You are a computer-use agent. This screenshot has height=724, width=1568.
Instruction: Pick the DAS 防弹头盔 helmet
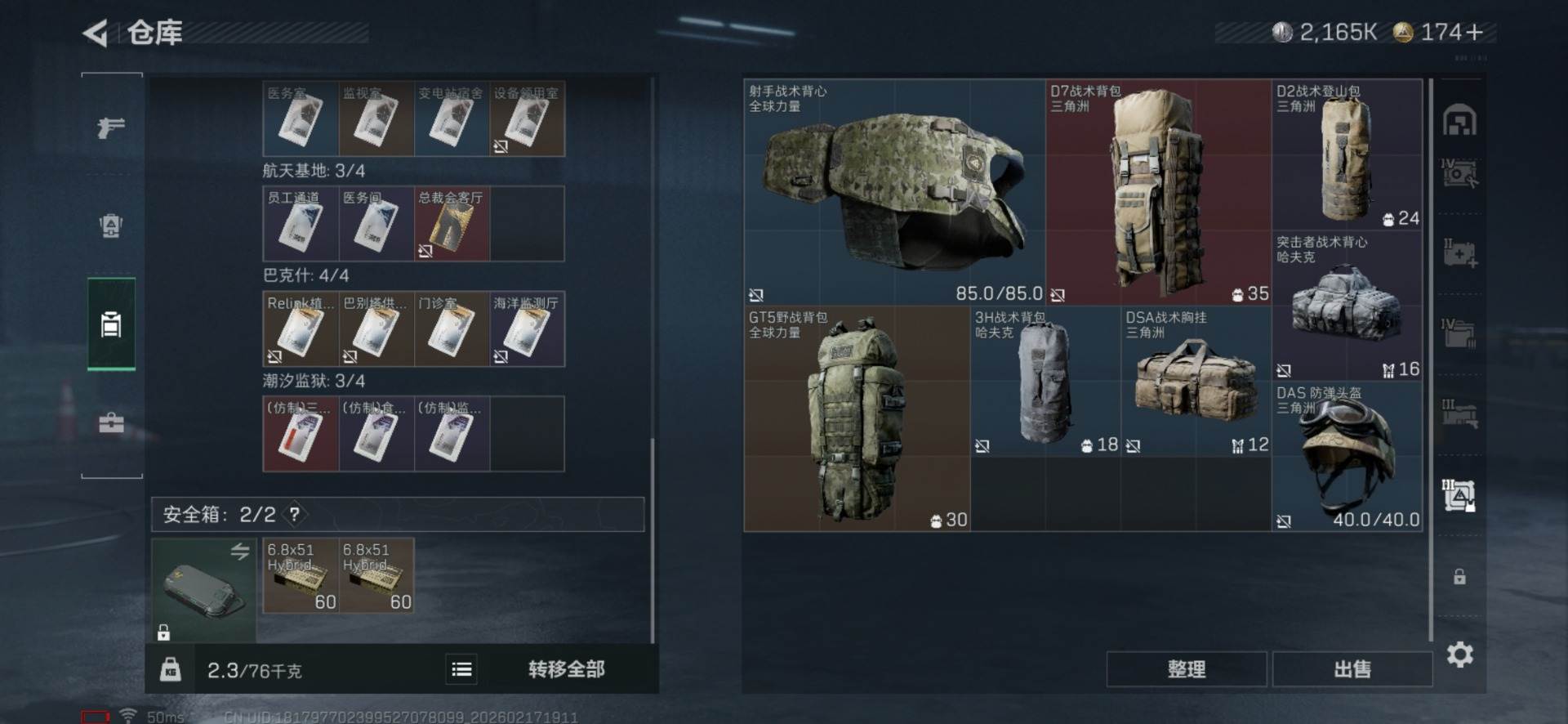pos(1347,457)
